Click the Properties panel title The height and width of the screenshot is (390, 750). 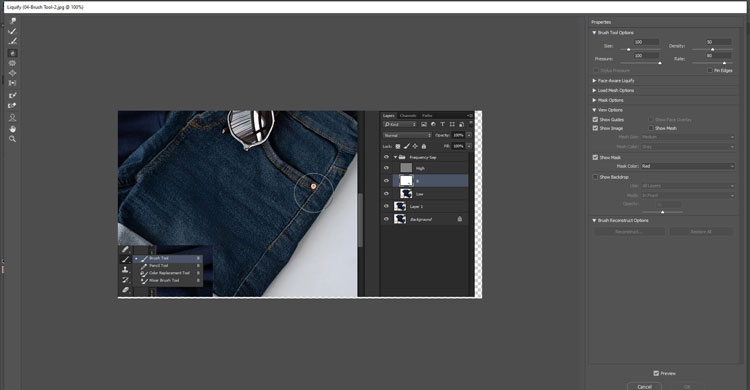click(601, 22)
